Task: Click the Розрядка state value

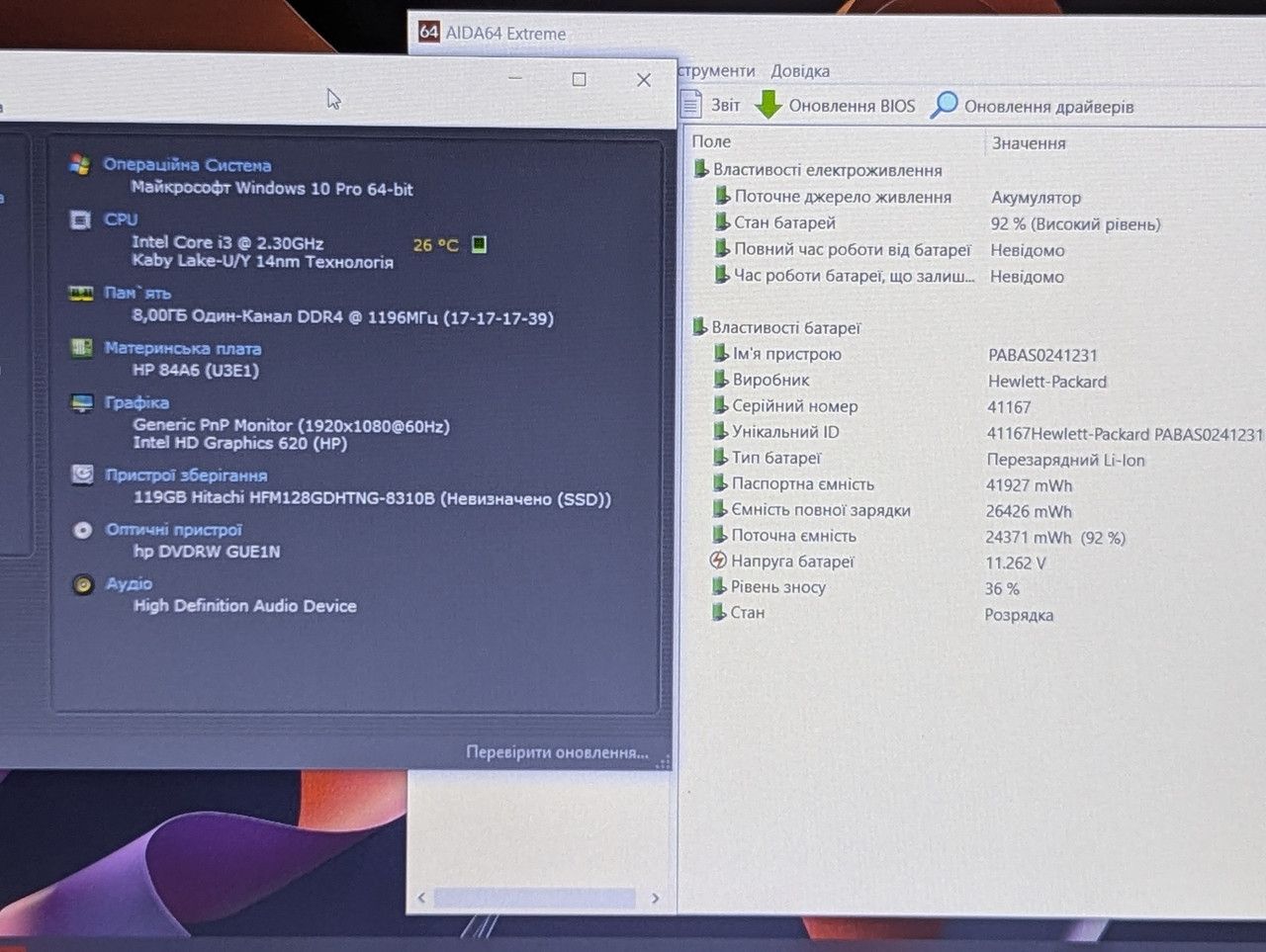Action: point(1019,615)
